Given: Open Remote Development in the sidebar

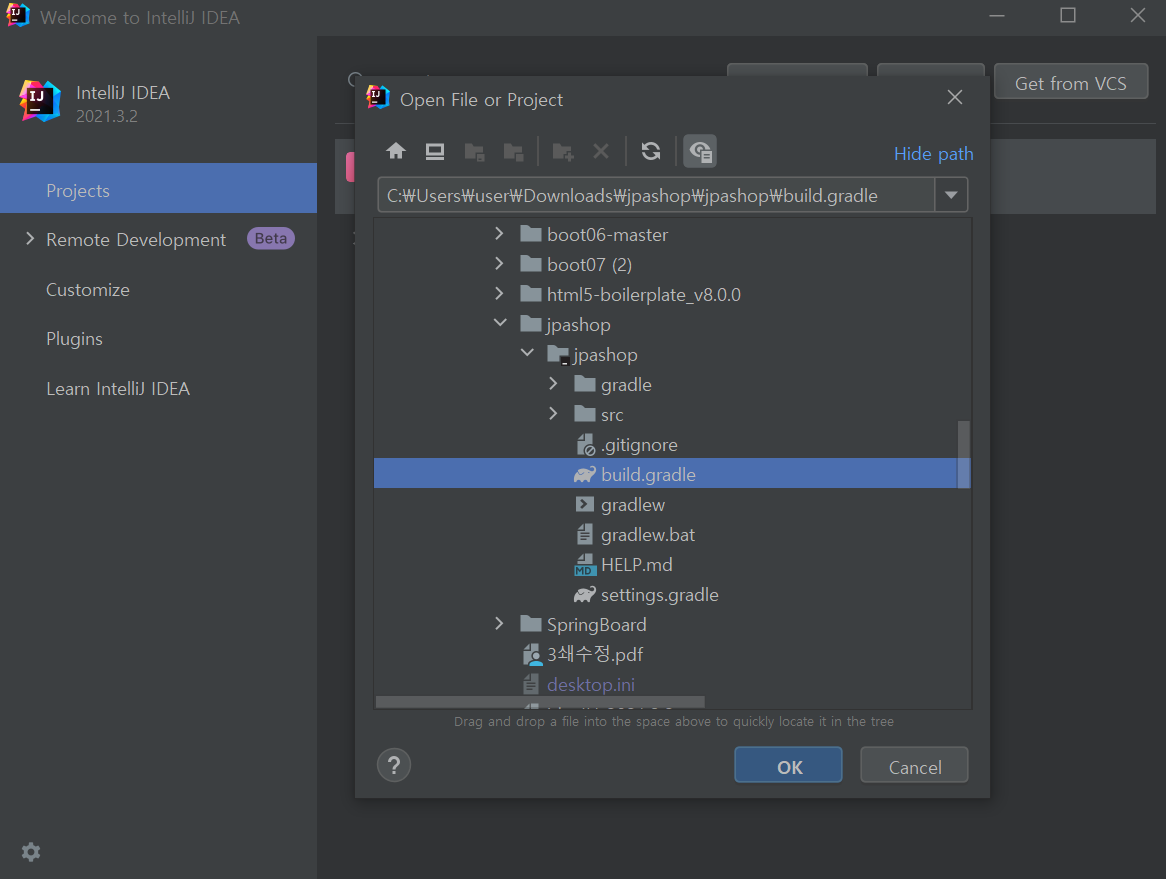Looking at the screenshot, I should coord(136,239).
